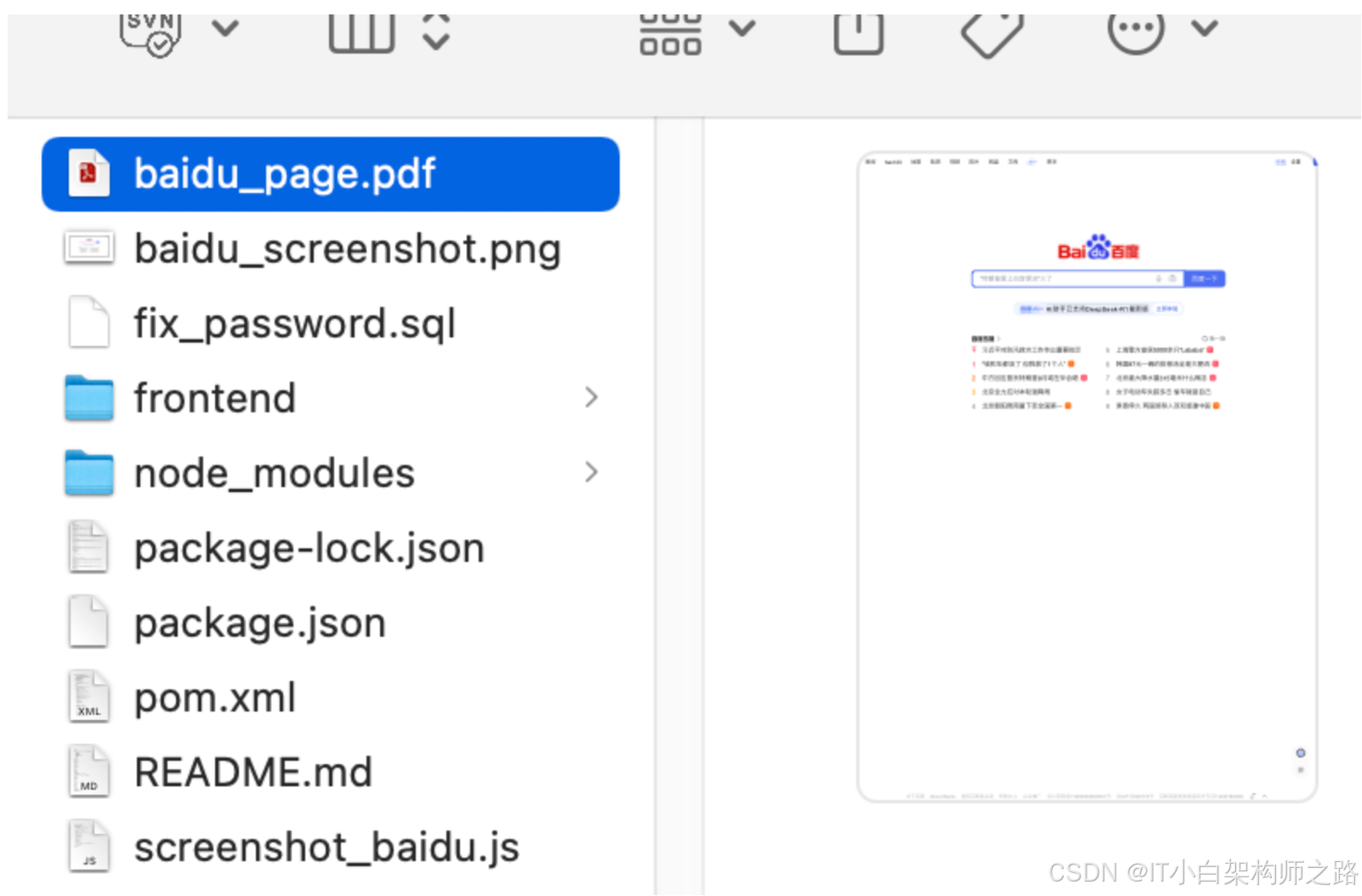Click the node_modules folder icon

click(89, 473)
